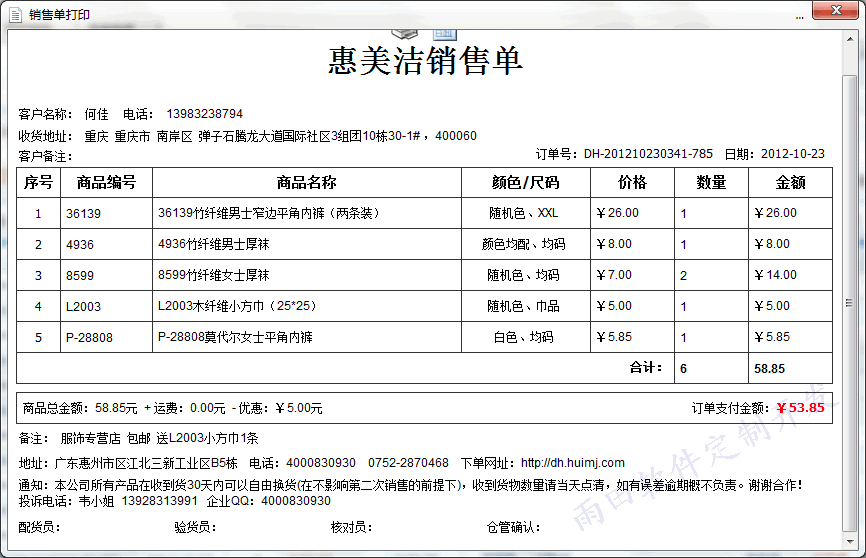866x558 pixels.
Task: Click the blue layout icon beside the printer
Action: pyautogui.click(x=445, y=34)
